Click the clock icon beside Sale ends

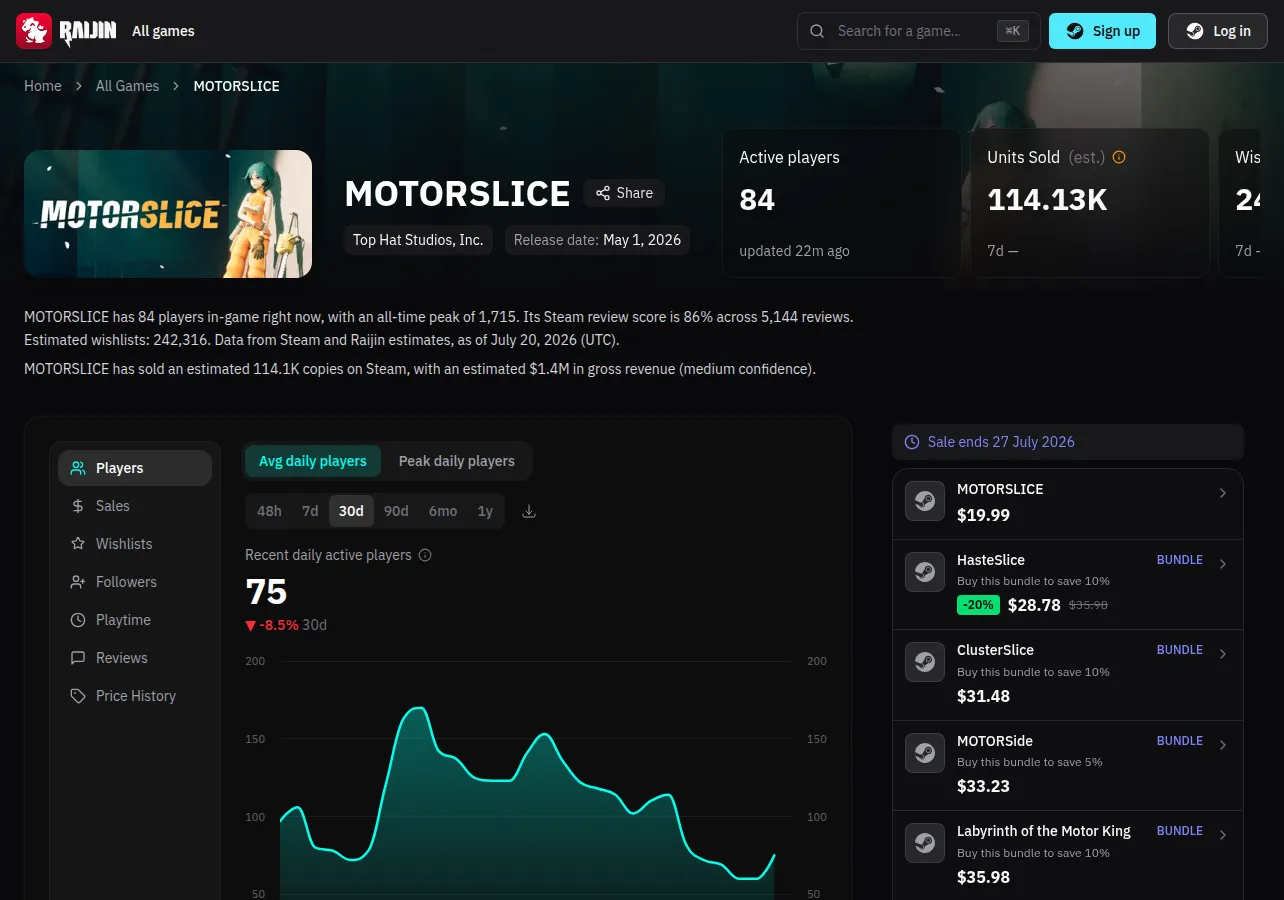coord(912,442)
